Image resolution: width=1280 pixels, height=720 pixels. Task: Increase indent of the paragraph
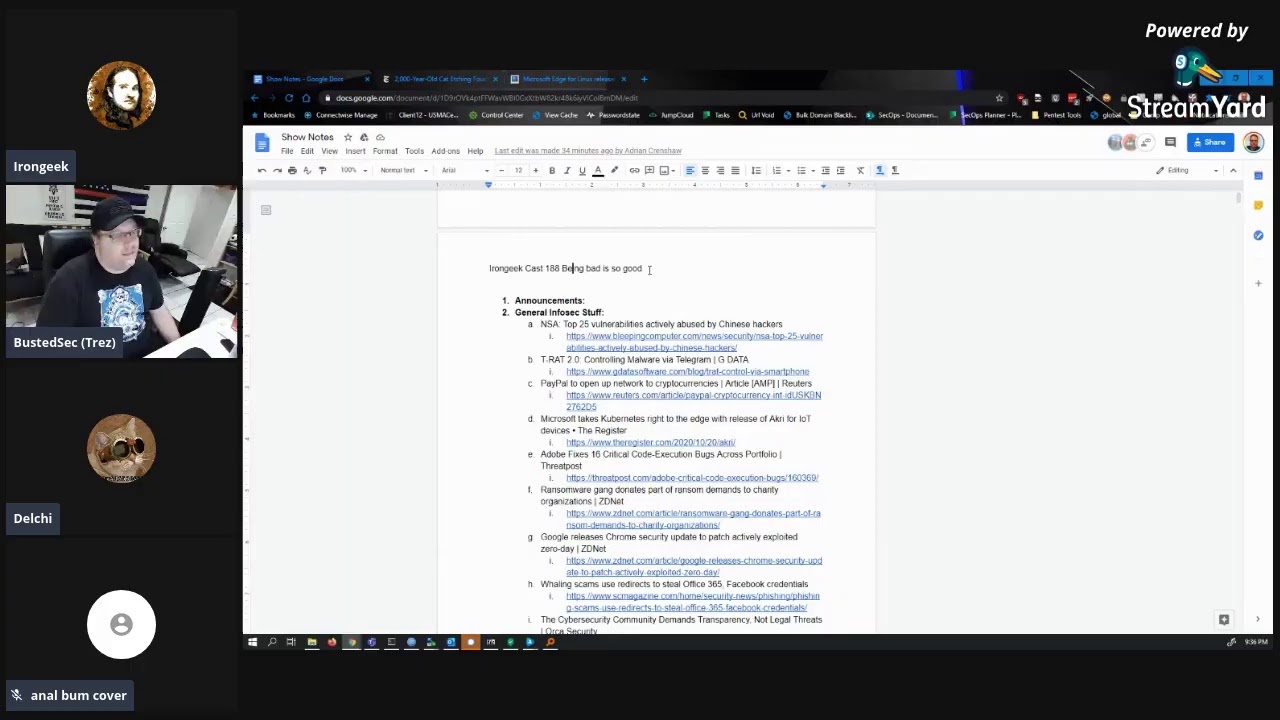(x=841, y=170)
